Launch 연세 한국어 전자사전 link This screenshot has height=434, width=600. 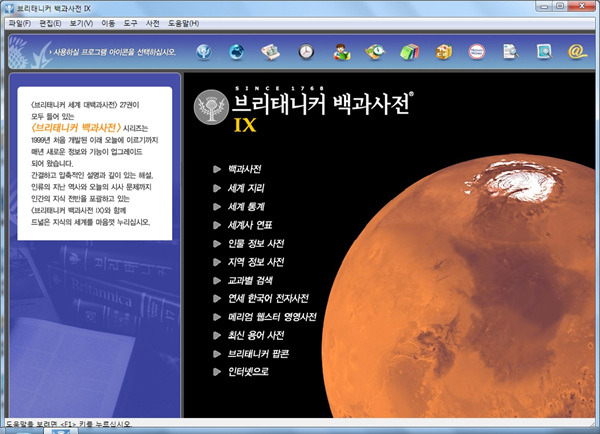tap(268, 299)
